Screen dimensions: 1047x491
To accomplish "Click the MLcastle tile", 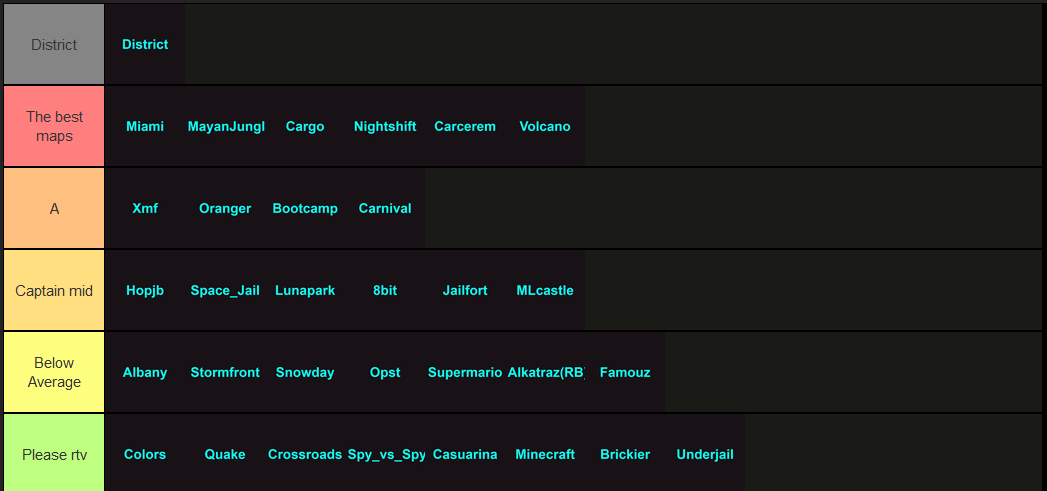I will click(545, 290).
